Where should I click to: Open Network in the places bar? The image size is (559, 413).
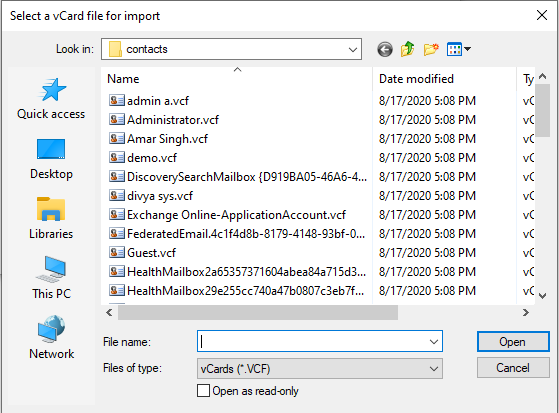pyautogui.click(x=51, y=338)
